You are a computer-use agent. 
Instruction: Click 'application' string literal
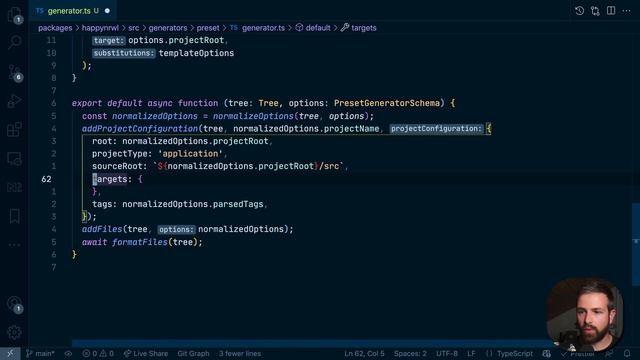[x=190, y=154]
